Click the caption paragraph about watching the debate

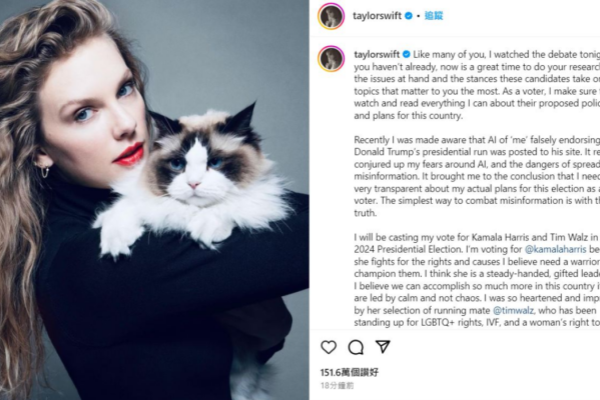pyautogui.click(x=477, y=85)
